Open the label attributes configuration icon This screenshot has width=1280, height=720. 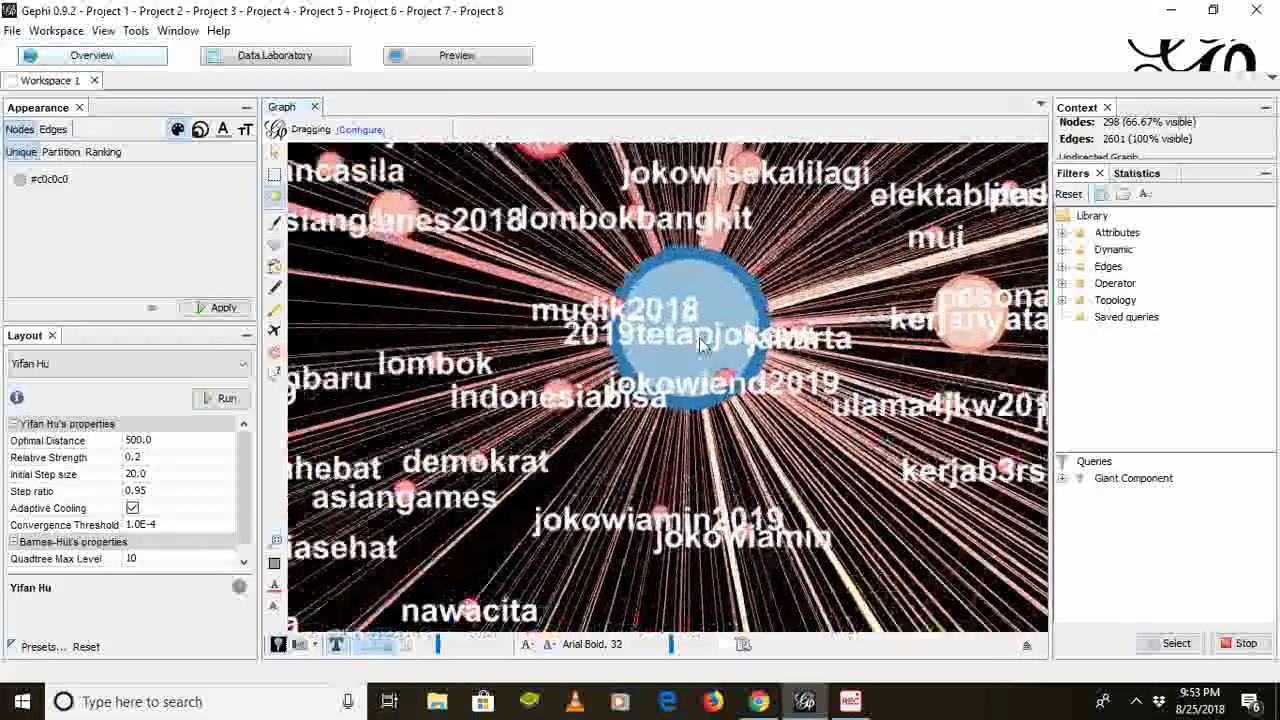(743, 645)
